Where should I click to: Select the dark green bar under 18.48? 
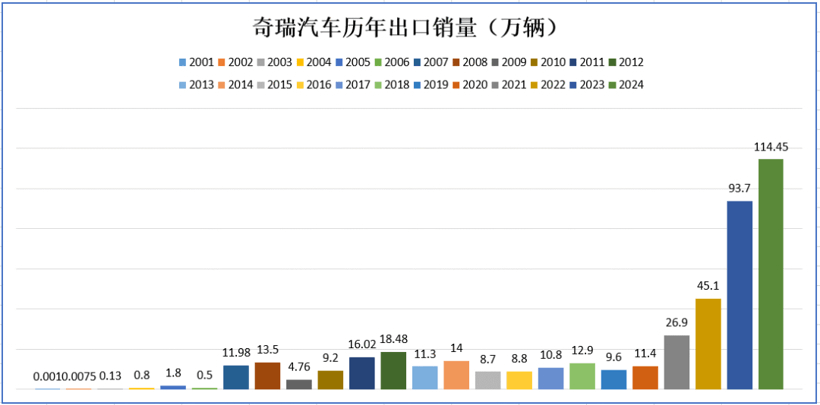(393, 370)
